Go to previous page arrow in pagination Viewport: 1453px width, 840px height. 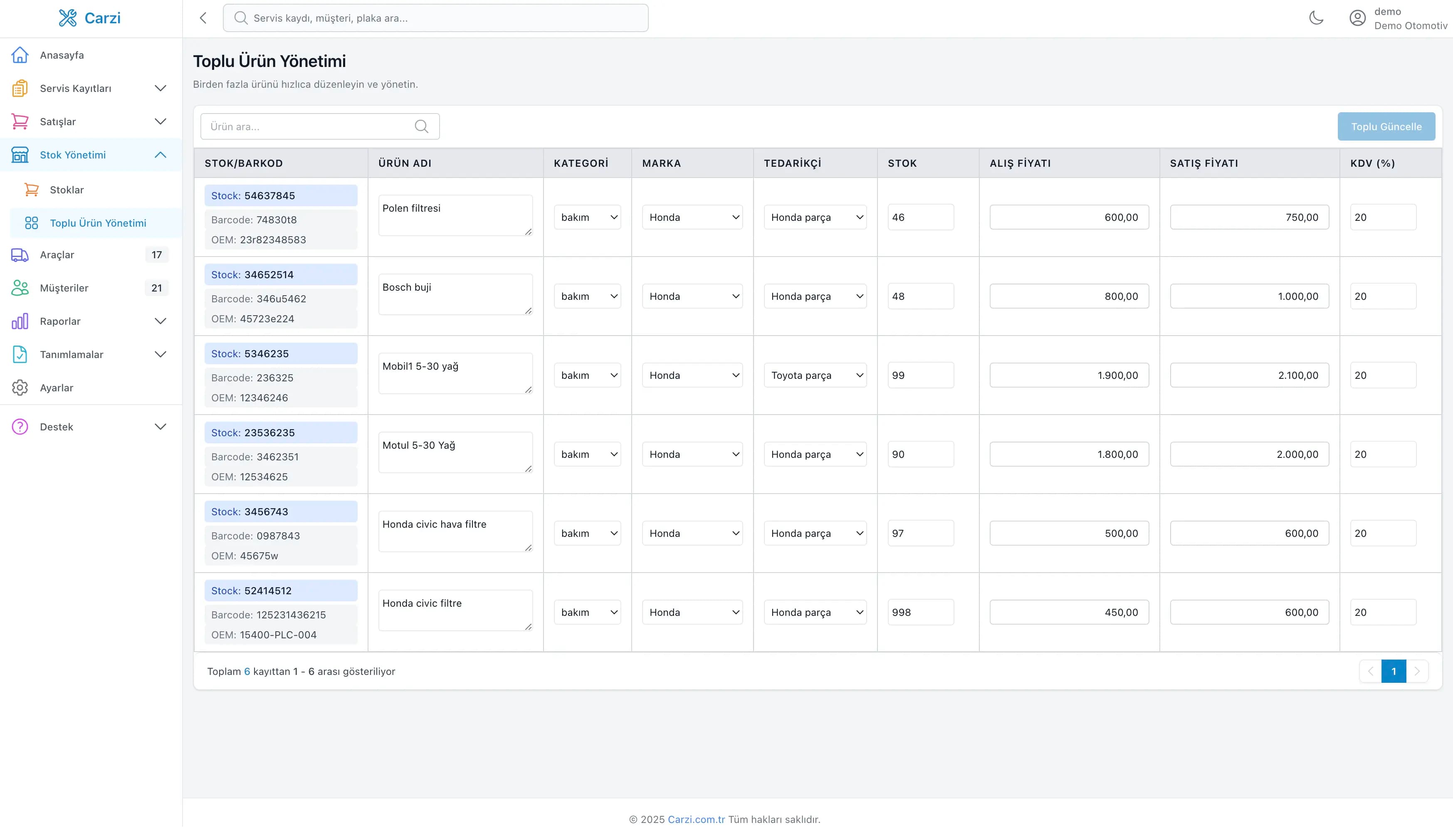coord(1371,671)
